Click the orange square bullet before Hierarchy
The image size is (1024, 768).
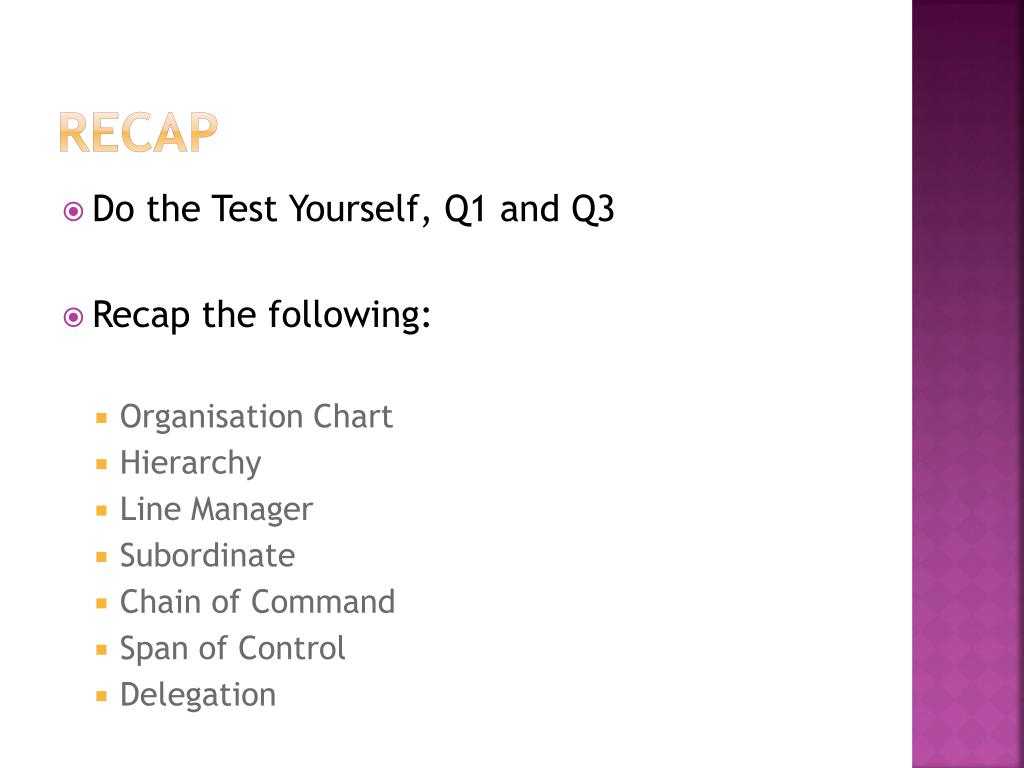[101, 464]
